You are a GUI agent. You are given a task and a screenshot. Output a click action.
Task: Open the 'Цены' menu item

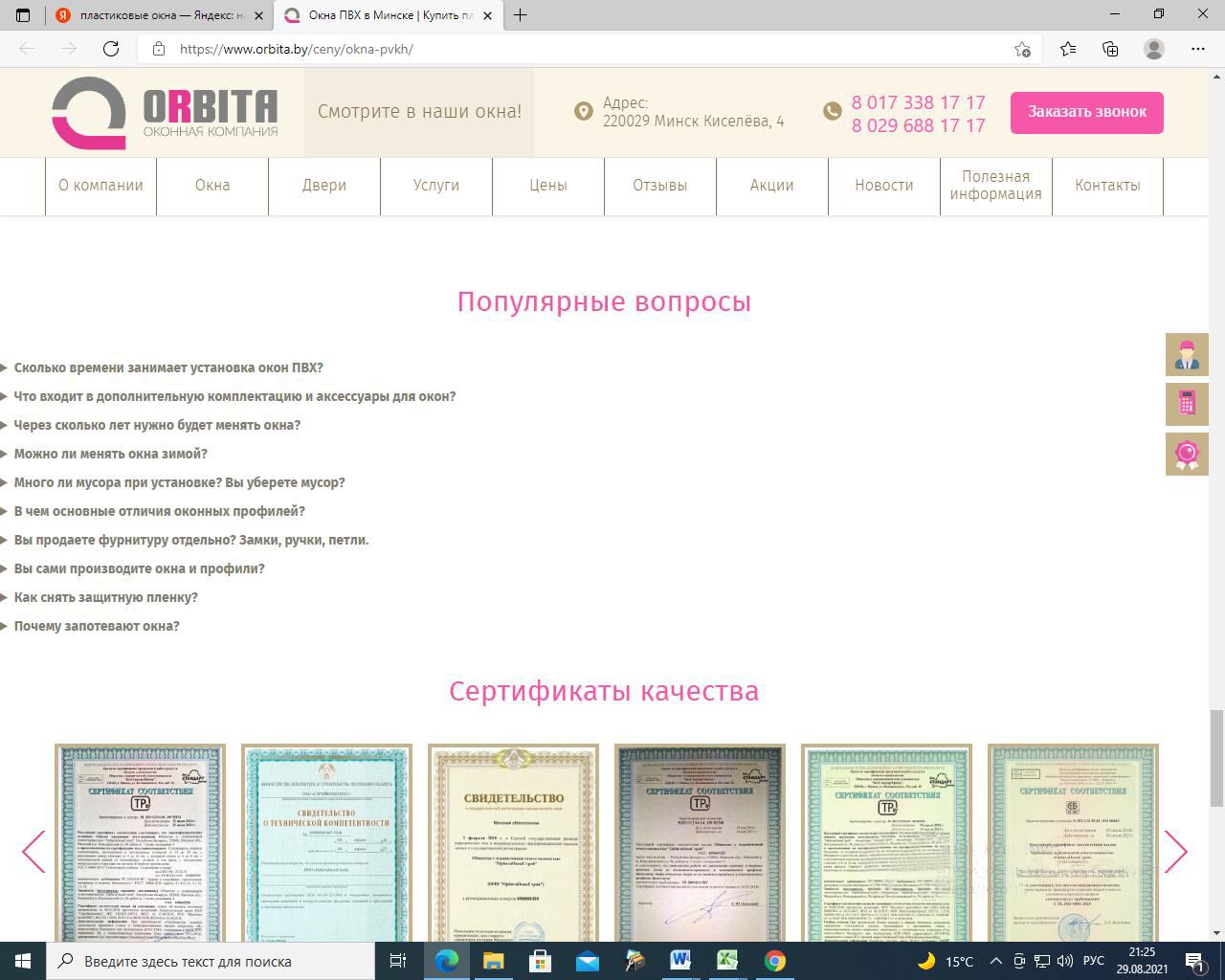548,186
